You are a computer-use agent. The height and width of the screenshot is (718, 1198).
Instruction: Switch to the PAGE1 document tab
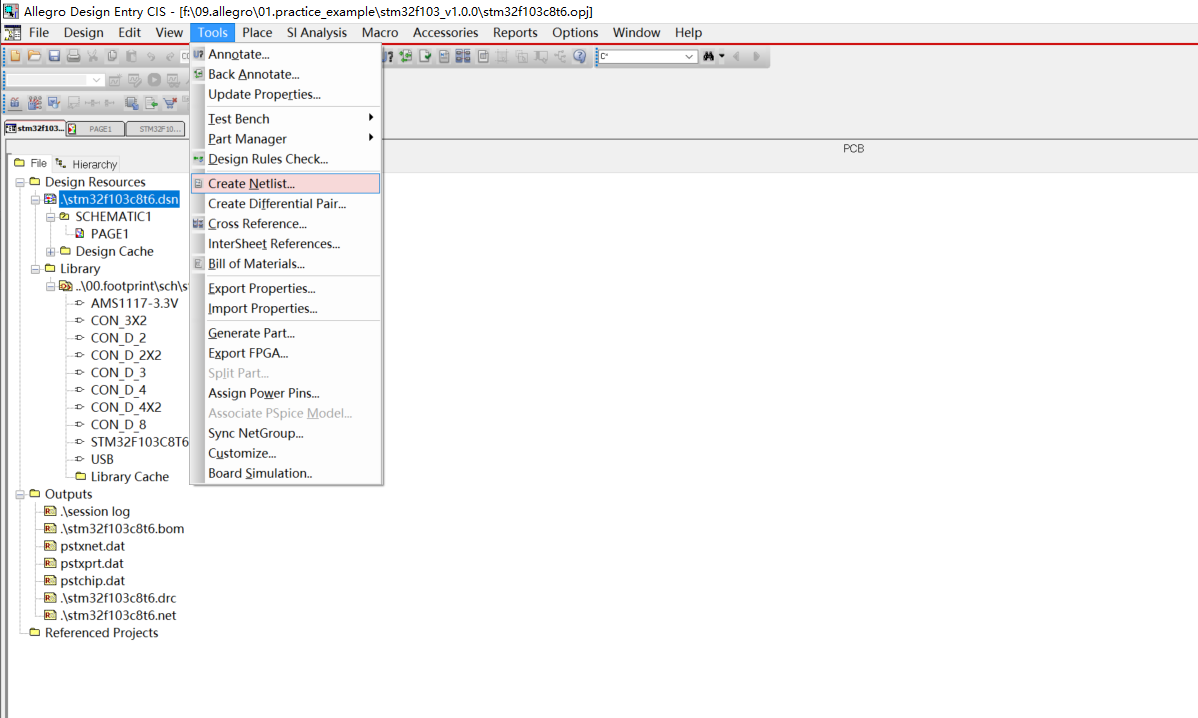(96, 129)
